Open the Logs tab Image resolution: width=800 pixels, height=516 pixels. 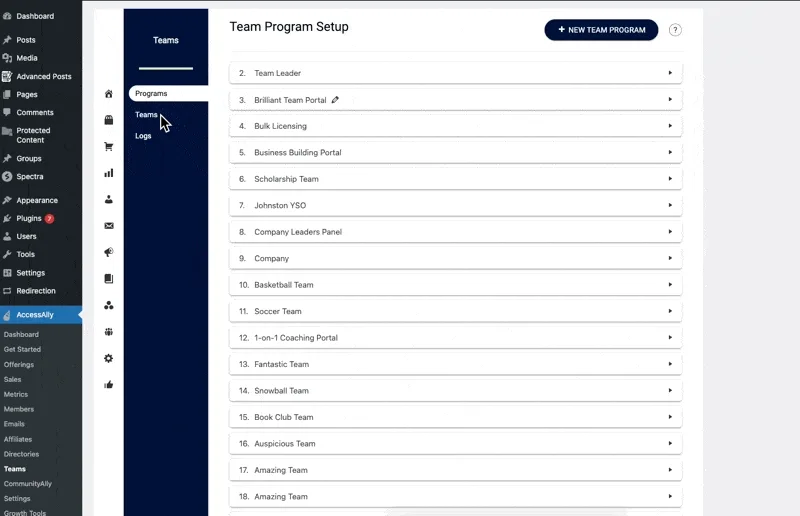point(144,136)
